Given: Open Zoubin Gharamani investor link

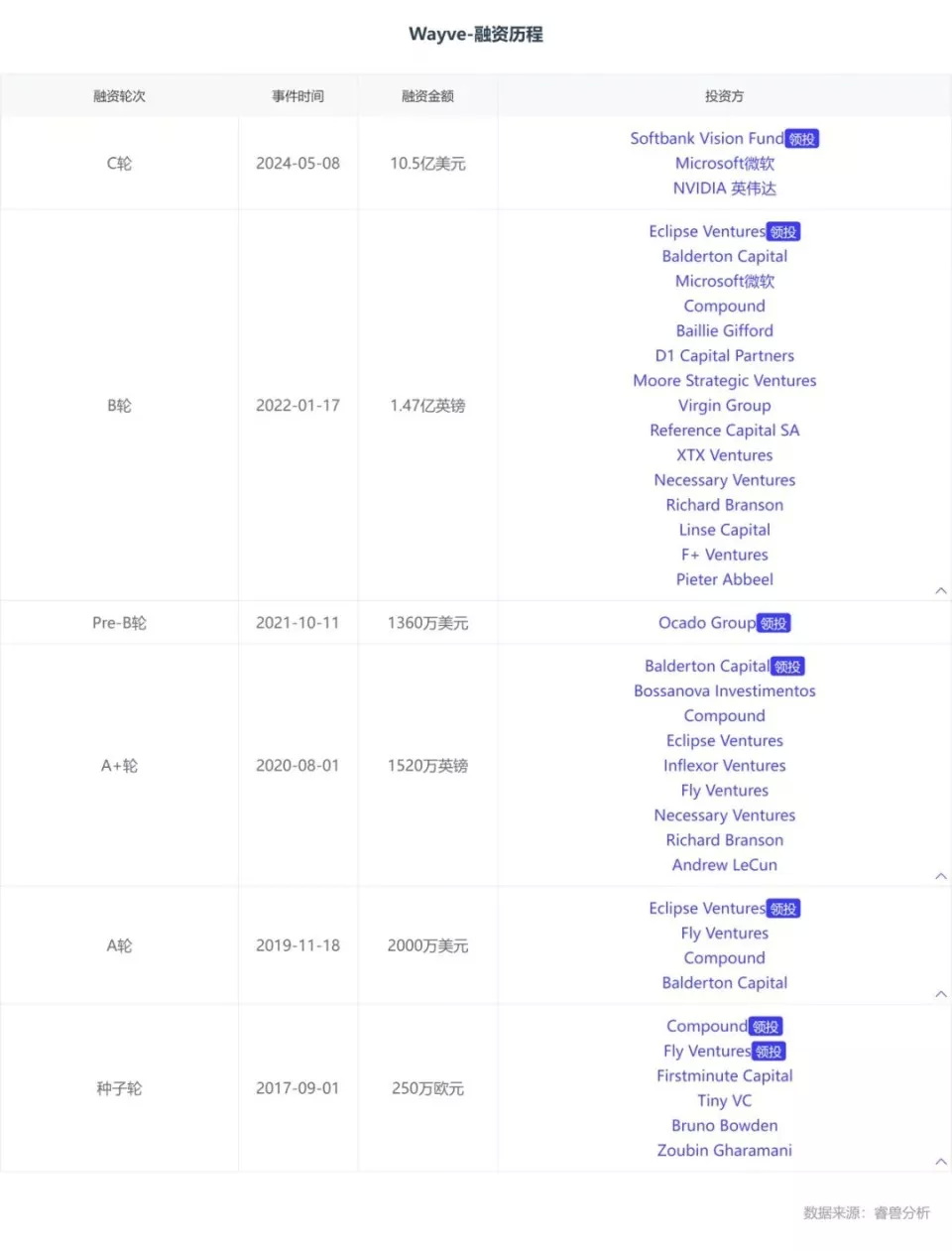Looking at the screenshot, I should [725, 1151].
